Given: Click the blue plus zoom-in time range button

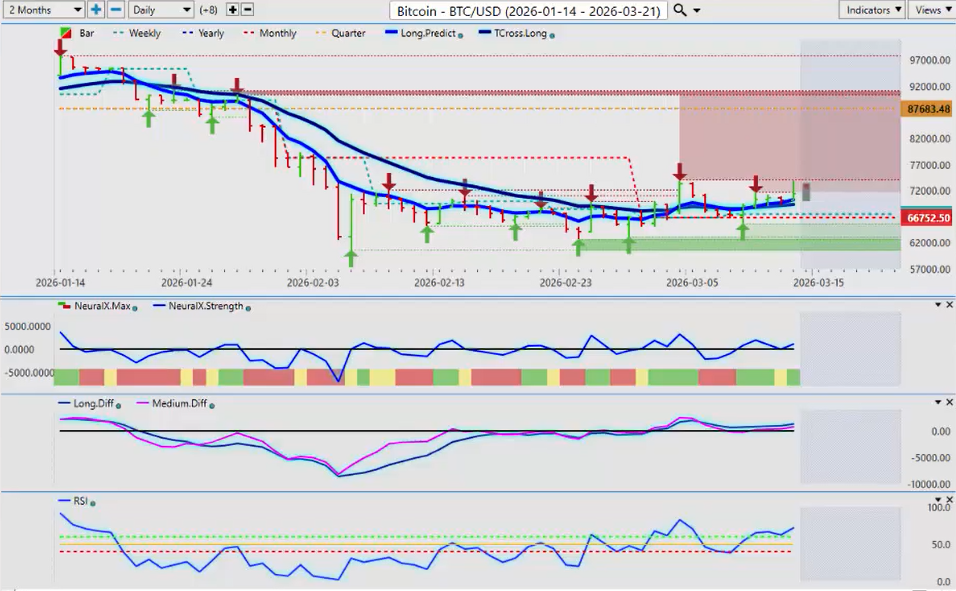Looking at the screenshot, I should pos(96,9).
